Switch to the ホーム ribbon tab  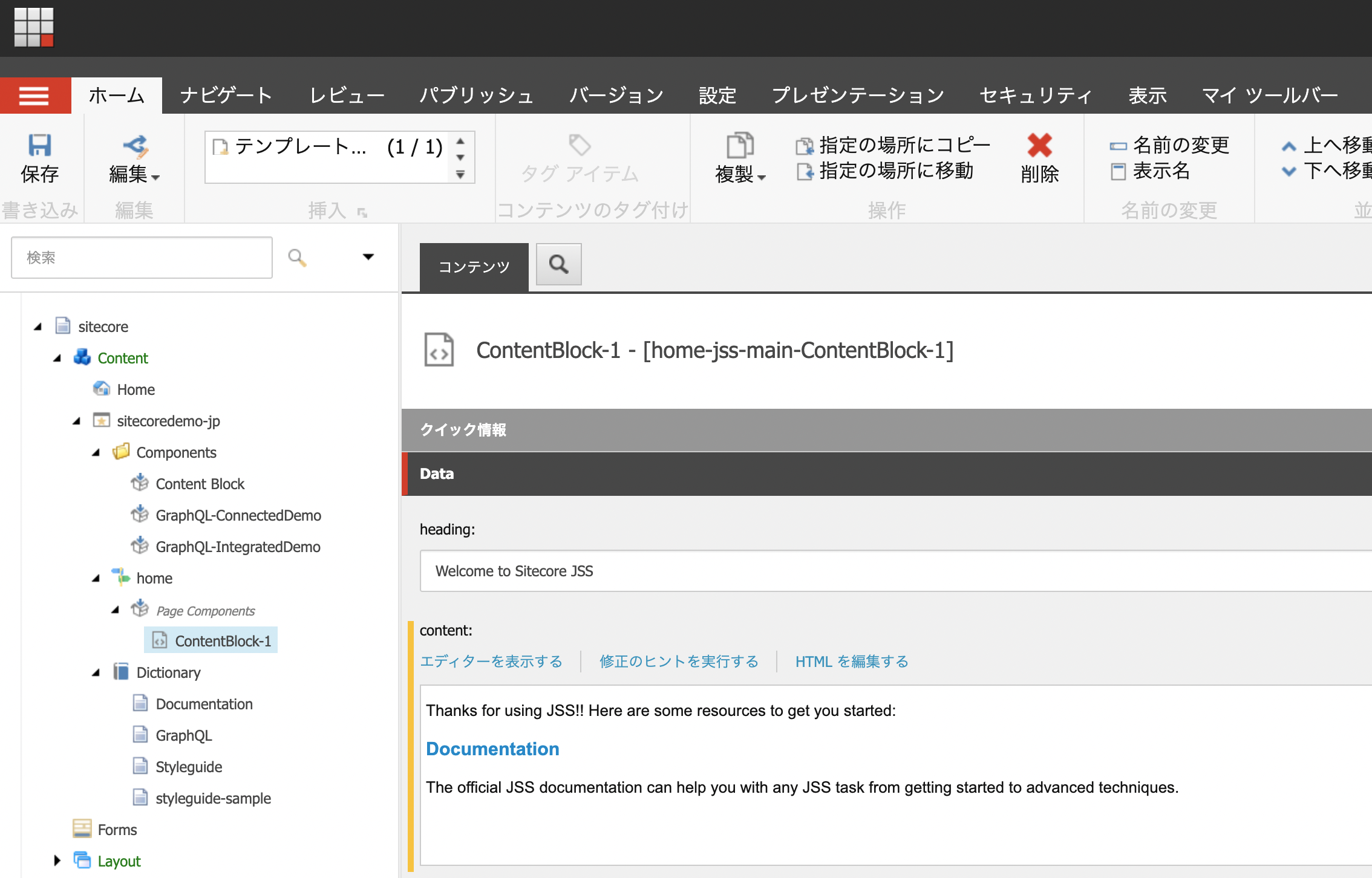117,96
